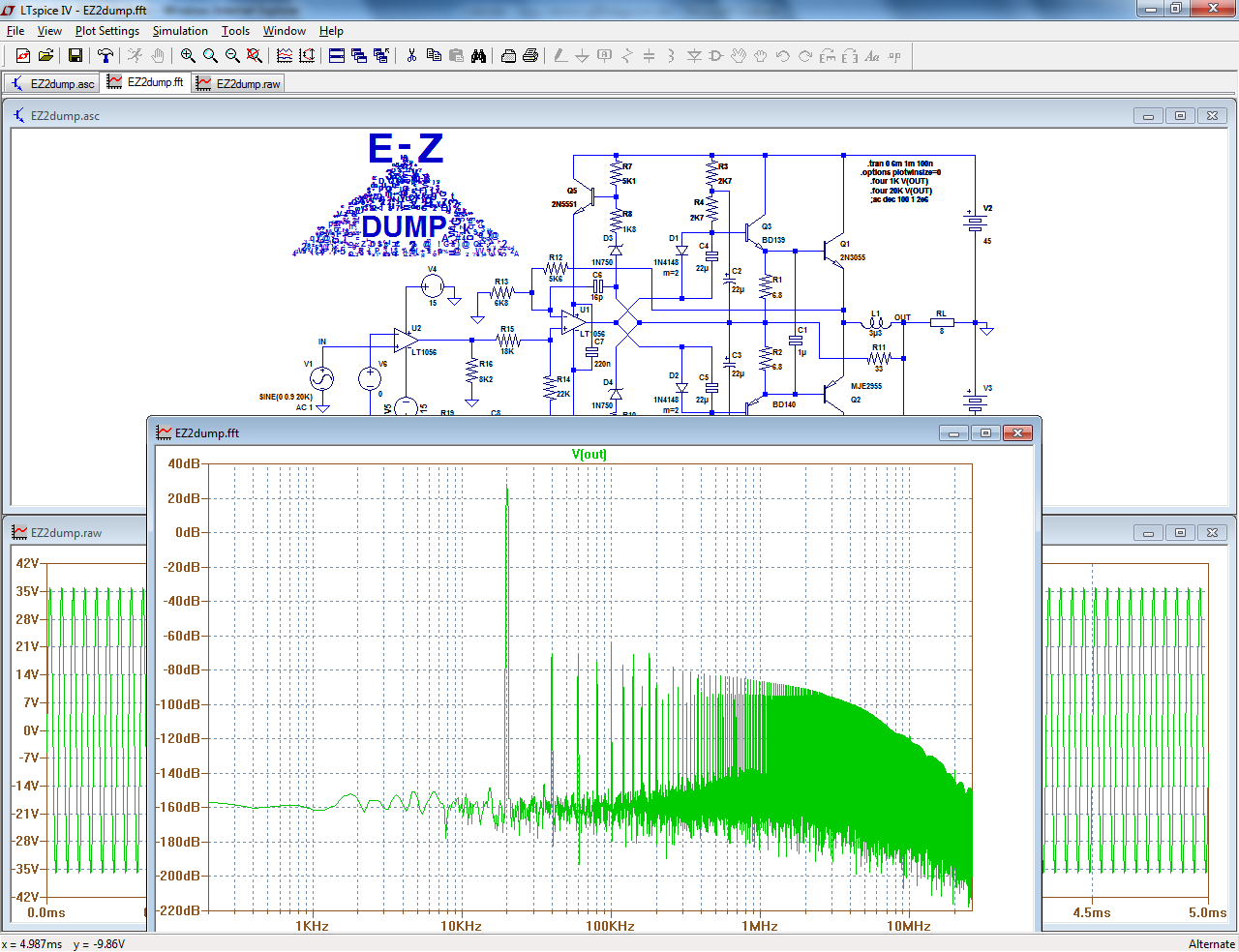Select the Ground symbol tool
The image size is (1239, 952).
583,56
